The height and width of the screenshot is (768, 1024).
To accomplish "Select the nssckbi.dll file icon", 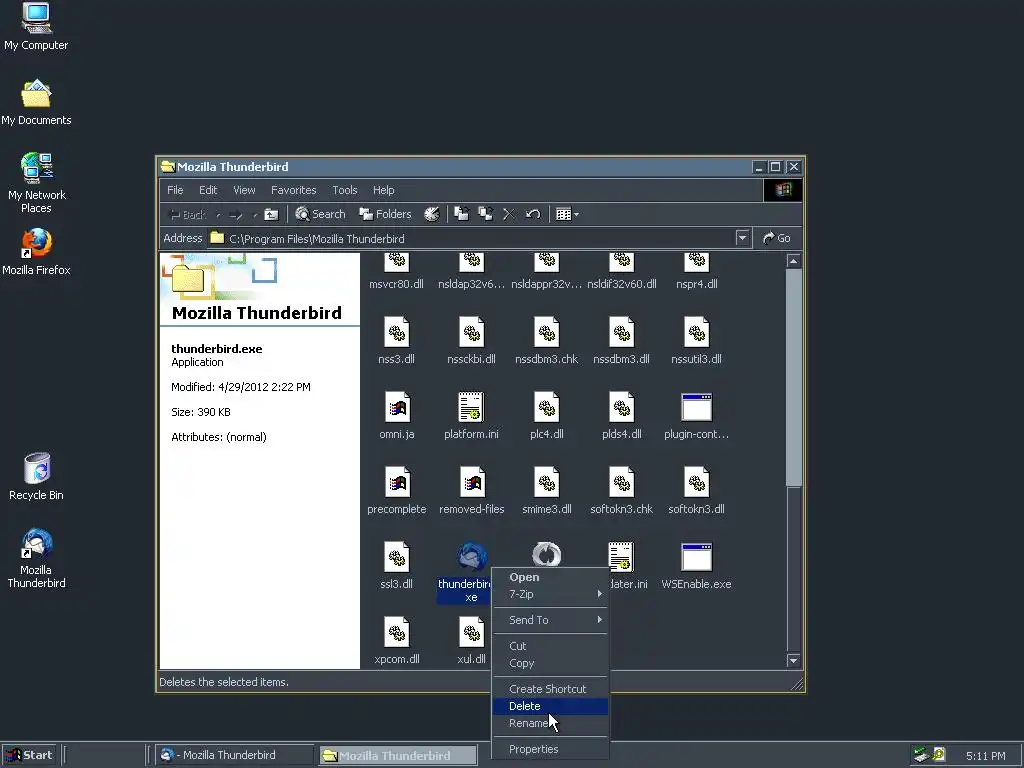I will (x=471, y=332).
